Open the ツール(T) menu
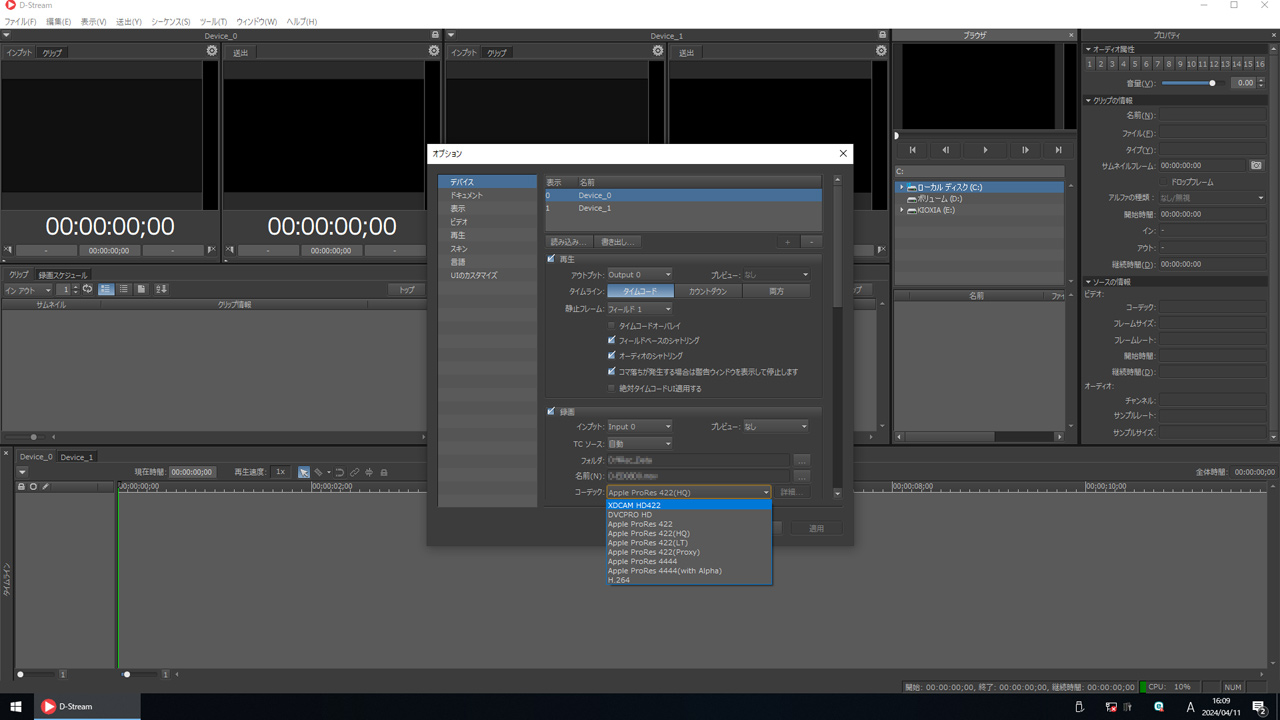Viewport: 1280px width, 720px height. pyautogui.click(x=213, y=21)
